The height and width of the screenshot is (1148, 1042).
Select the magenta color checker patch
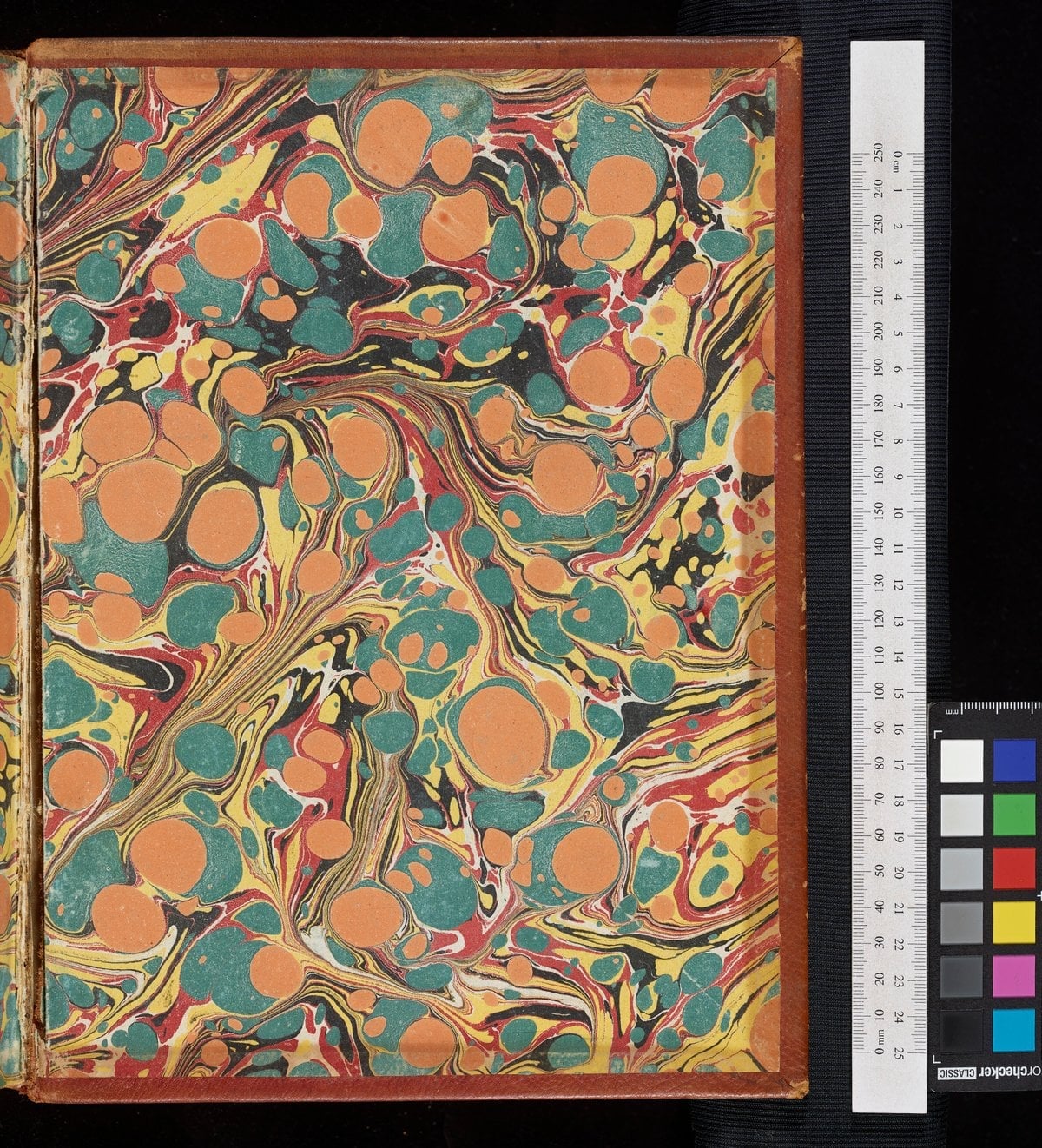[x=1014, y=975]
